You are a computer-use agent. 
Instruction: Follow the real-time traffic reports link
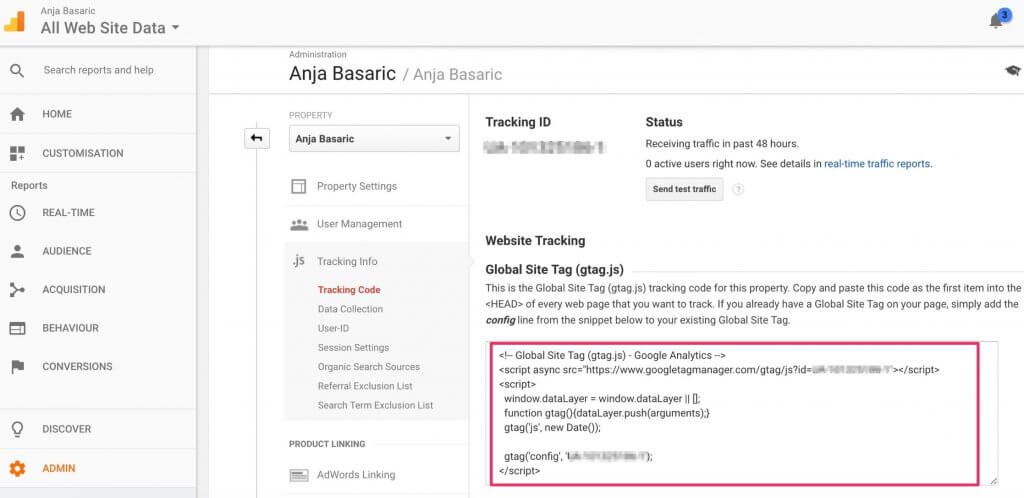(877, 164)
